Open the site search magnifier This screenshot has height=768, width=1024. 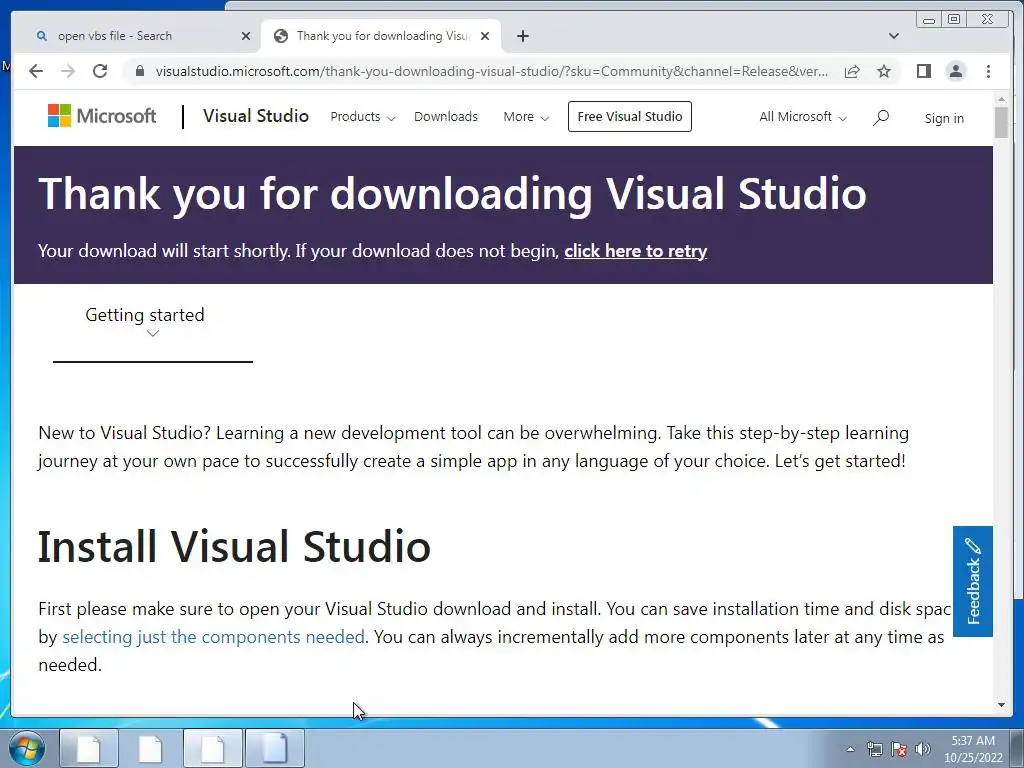click(881, 118)
